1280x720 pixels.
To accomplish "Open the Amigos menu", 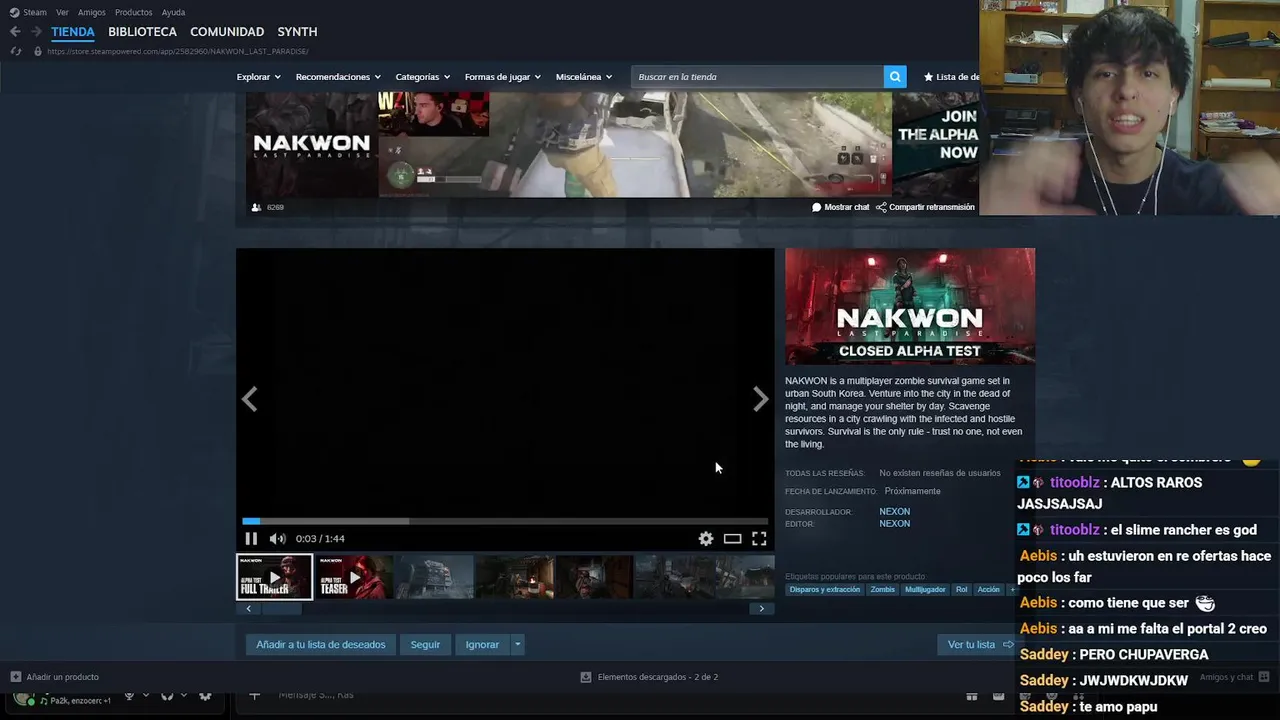I will click(92, 12).
